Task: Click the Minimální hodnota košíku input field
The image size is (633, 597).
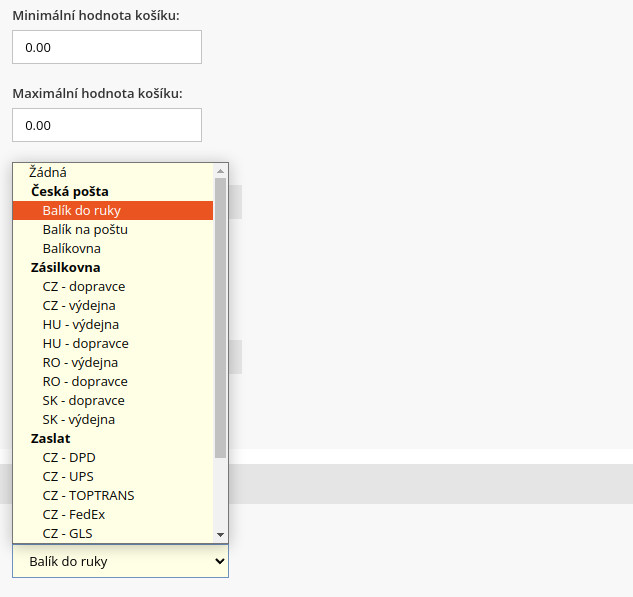Action: (x=107, y=47)
